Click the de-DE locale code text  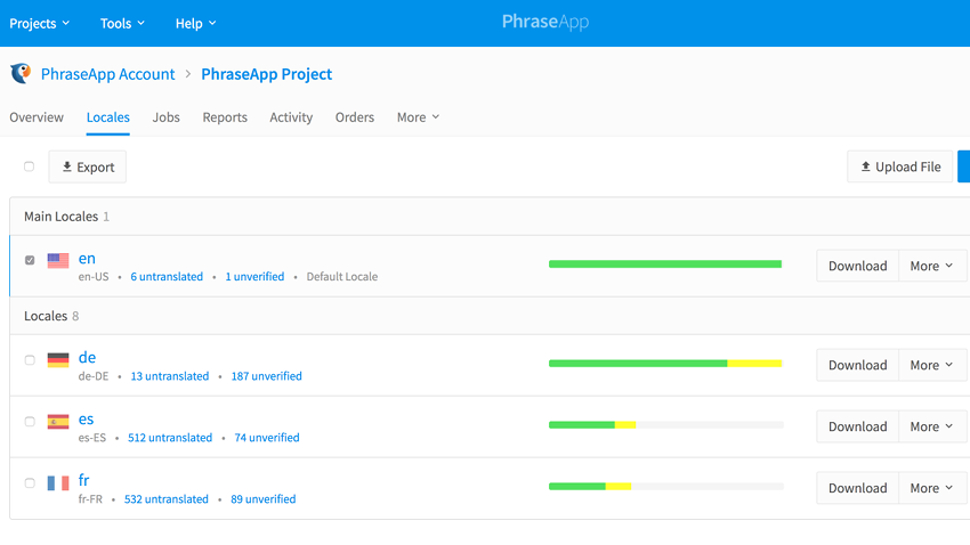[93, 376]
